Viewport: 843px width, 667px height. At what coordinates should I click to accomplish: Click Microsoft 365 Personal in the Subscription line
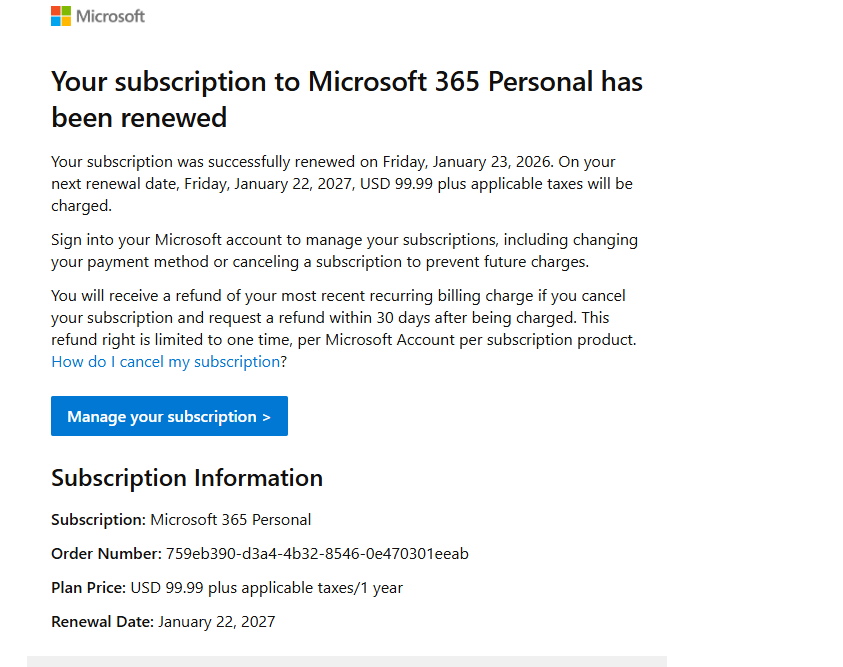point(231,520)
